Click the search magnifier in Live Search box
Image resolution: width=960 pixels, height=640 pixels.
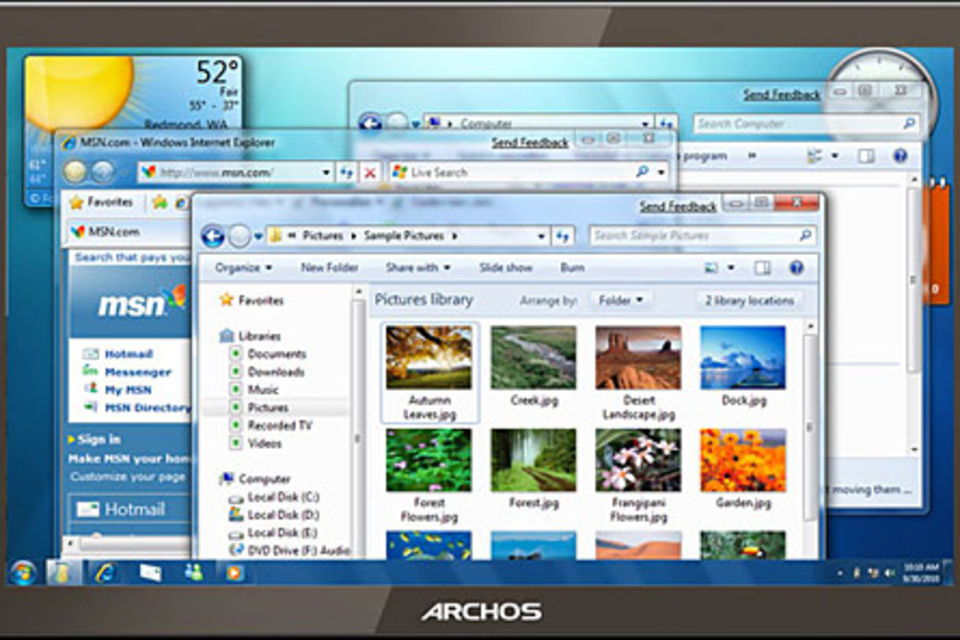641,172
